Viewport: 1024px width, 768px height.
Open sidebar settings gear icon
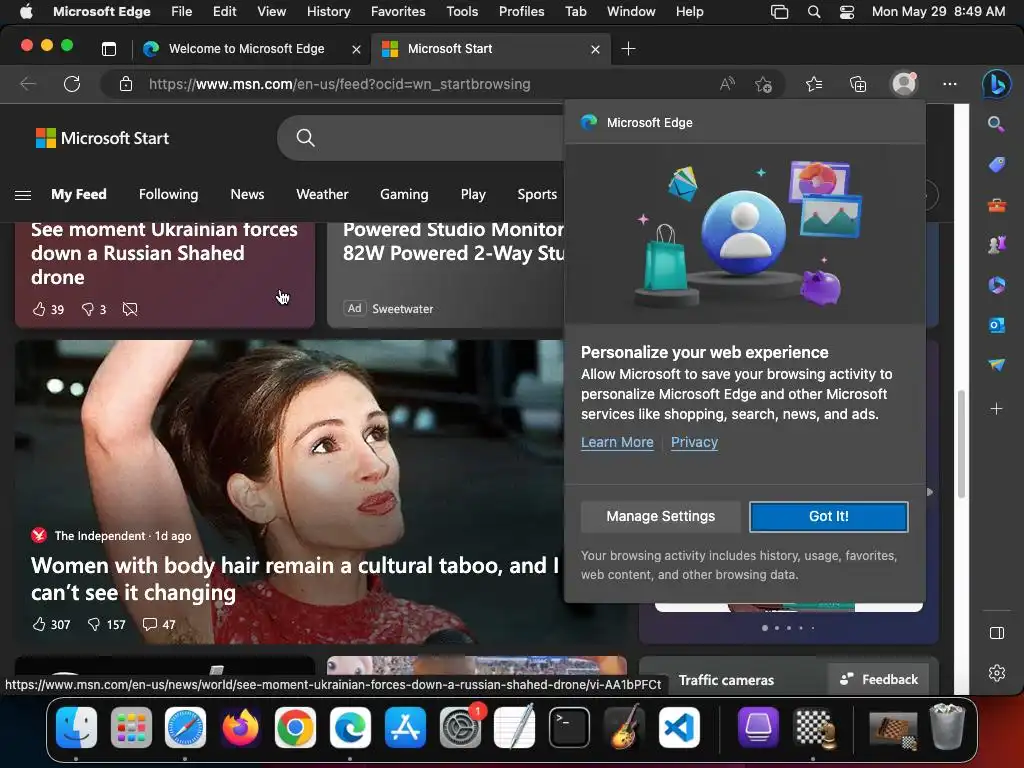[x=997, y=673]
